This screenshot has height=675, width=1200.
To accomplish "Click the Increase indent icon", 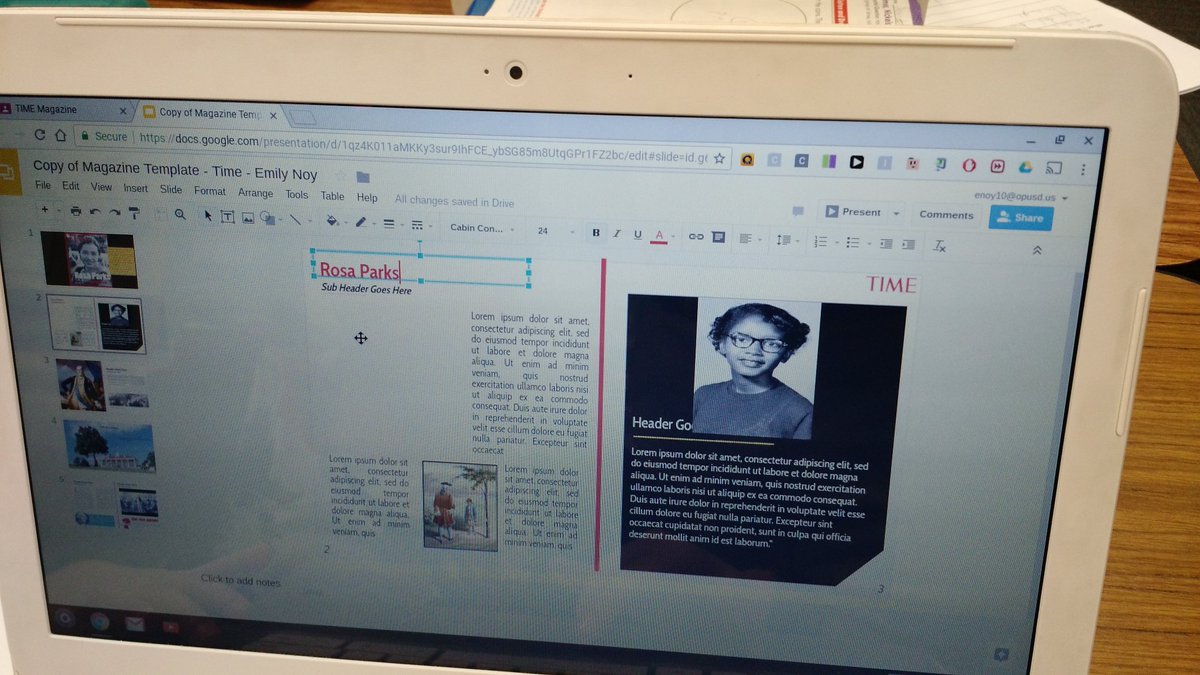I will pos(908,244).
